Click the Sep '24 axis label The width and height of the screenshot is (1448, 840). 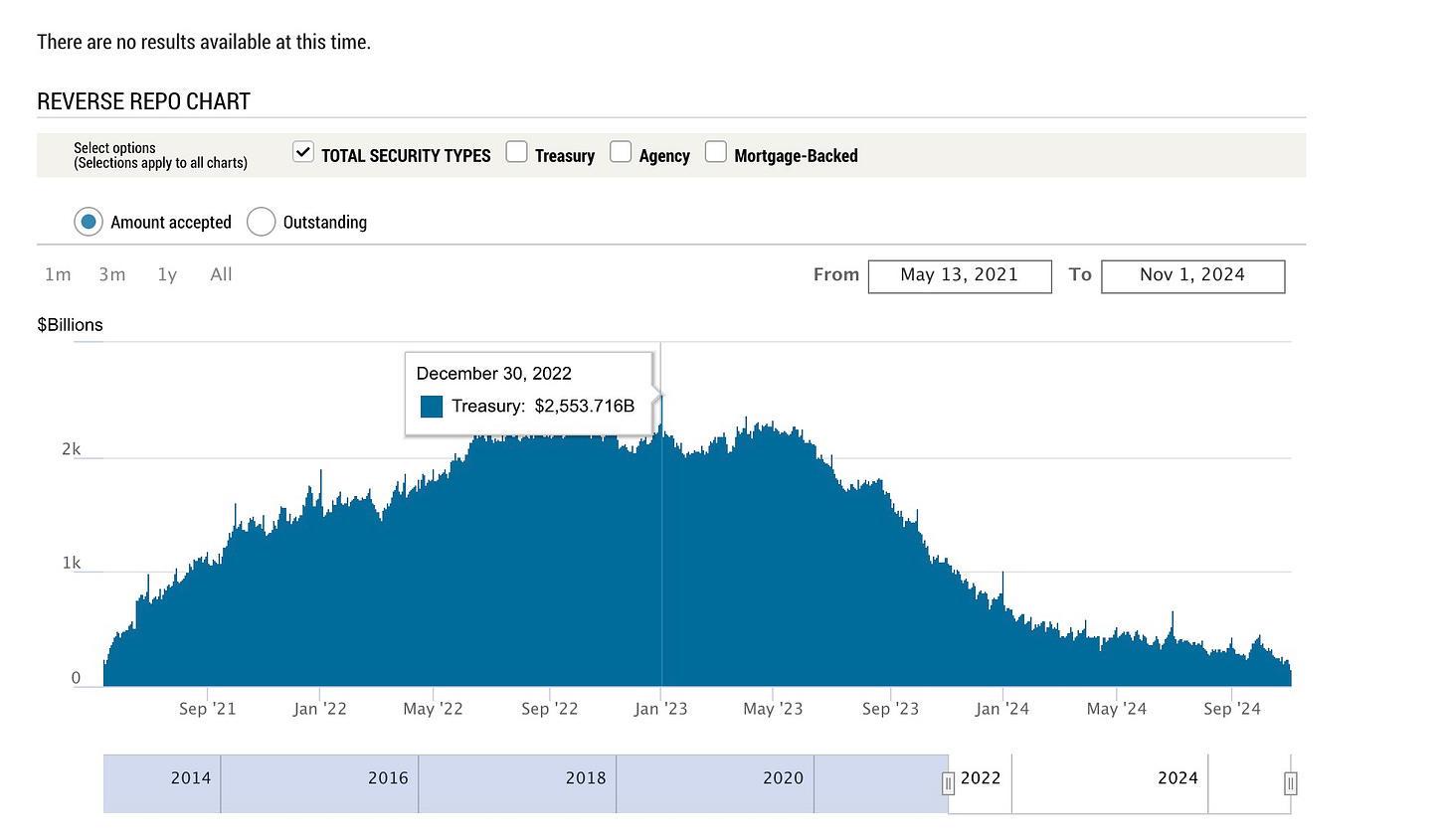pyautogui.click(x=1231, y=709)
